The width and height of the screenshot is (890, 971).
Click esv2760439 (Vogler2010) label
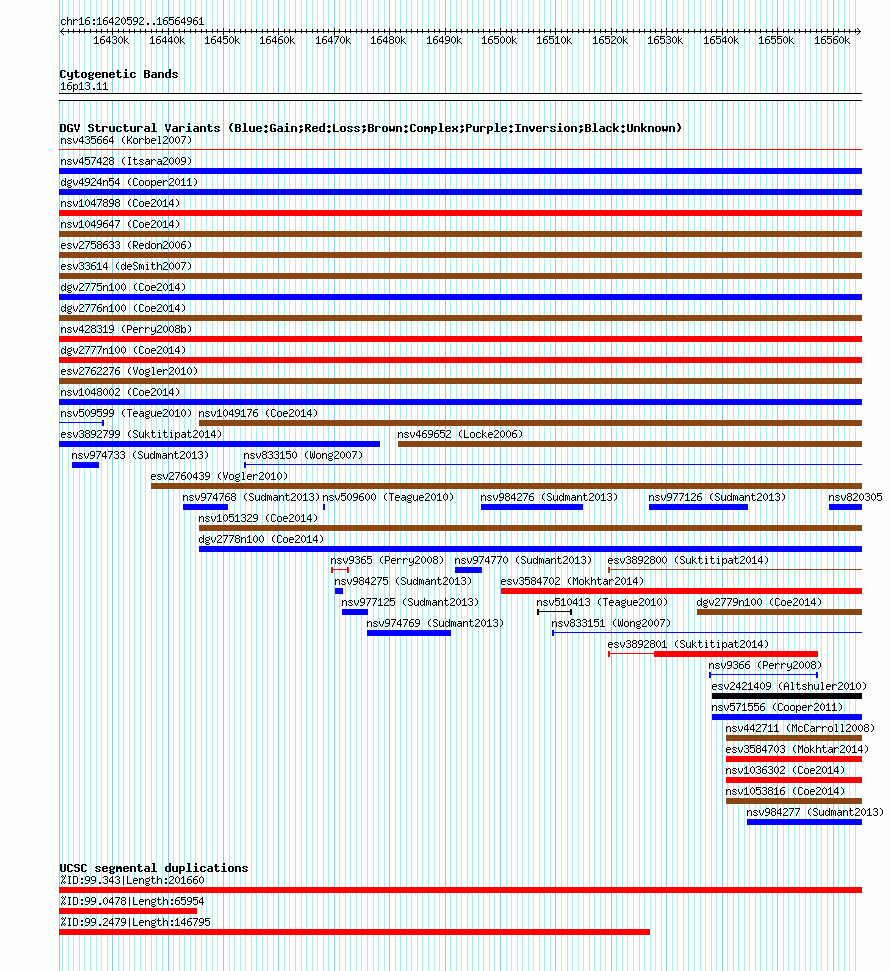tap(219, 477)
